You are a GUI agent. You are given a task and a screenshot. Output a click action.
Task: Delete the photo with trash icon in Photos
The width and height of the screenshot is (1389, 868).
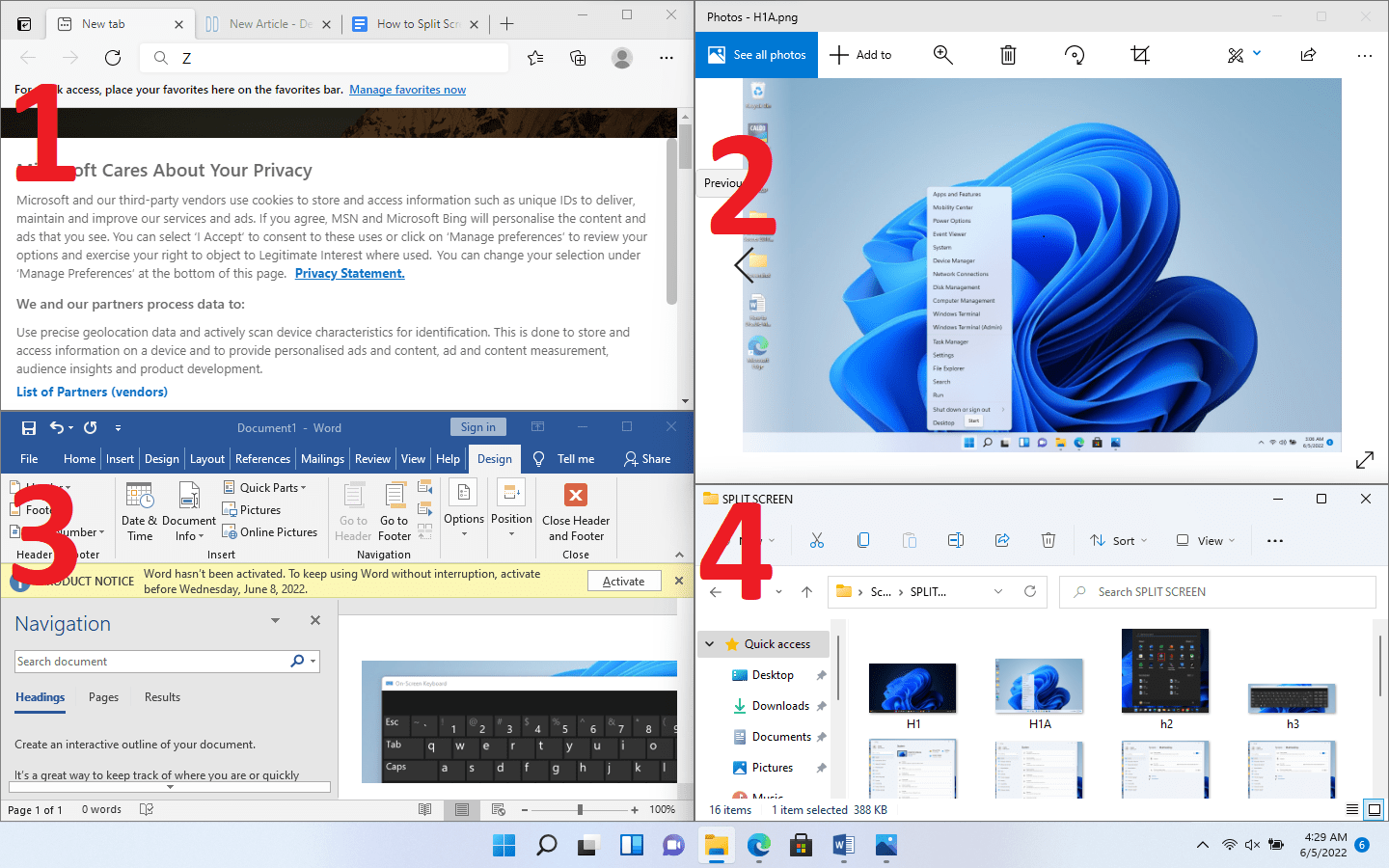click(x=1008, y=55)
